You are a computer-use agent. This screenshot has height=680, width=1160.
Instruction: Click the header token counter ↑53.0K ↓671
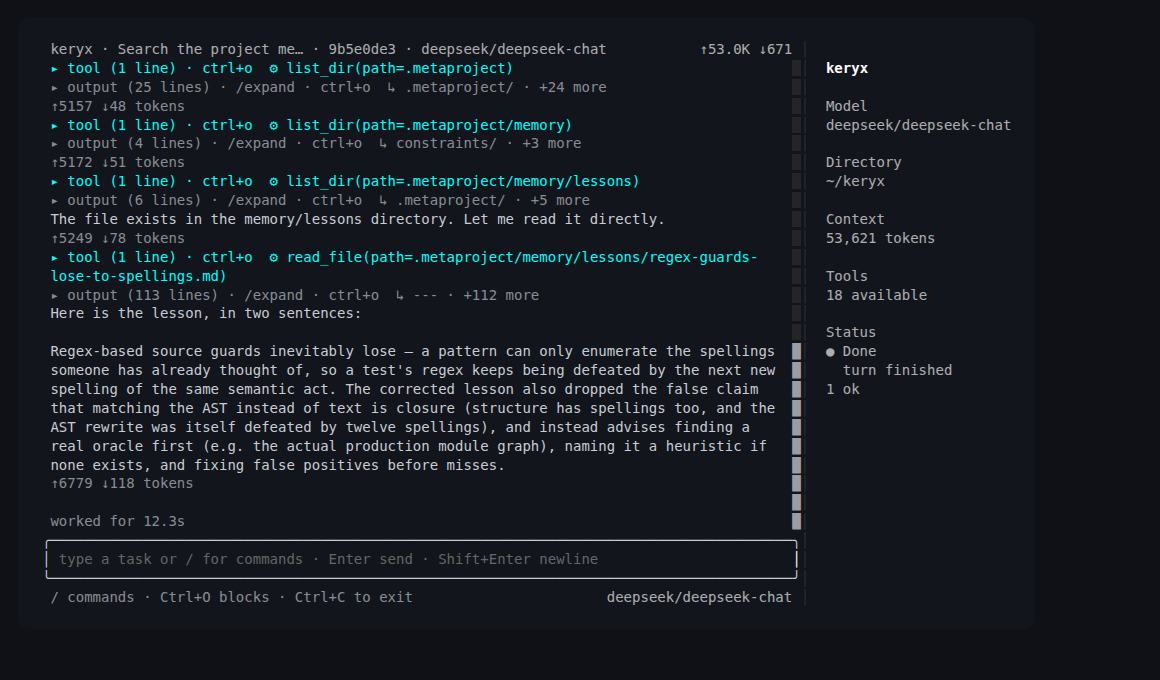coord(746,50)
